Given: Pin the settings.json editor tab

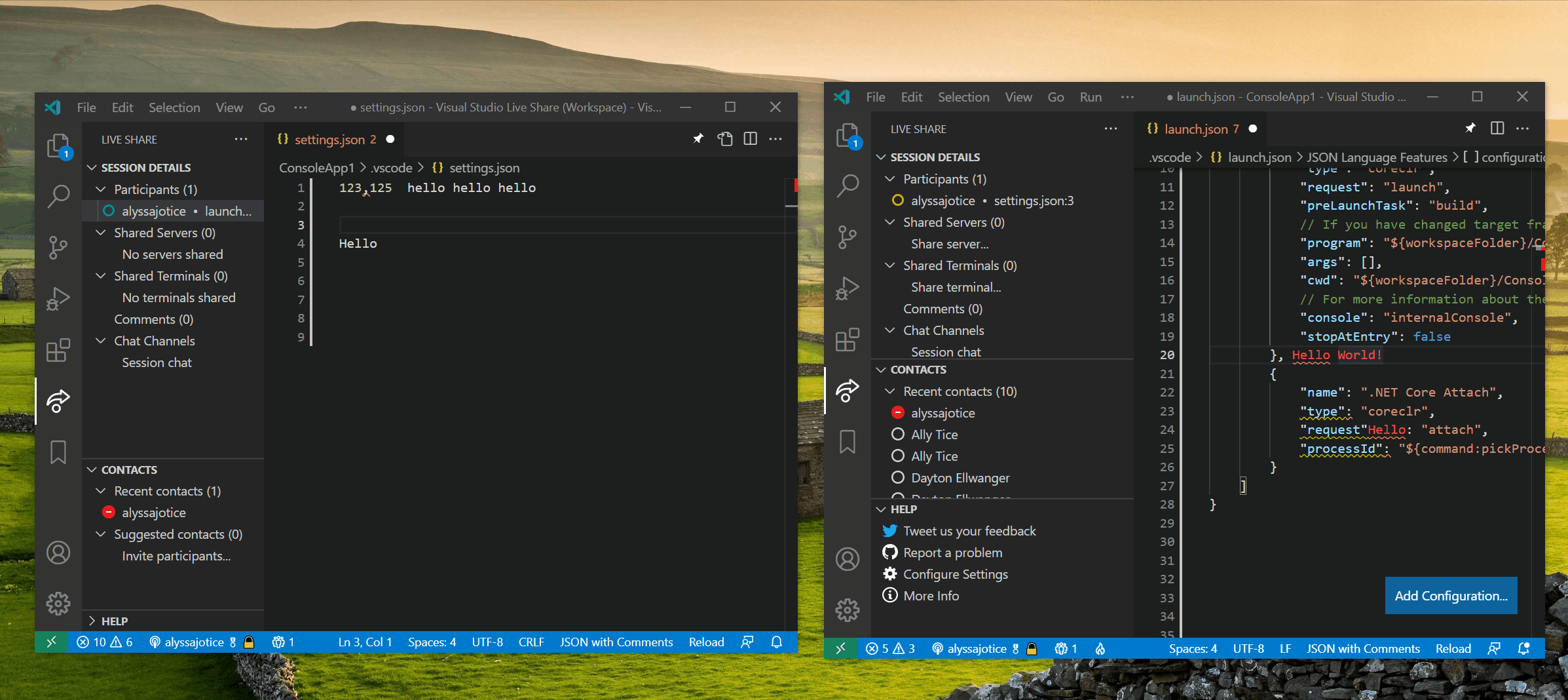Looking at the screenshot, I should coord(698,139).
